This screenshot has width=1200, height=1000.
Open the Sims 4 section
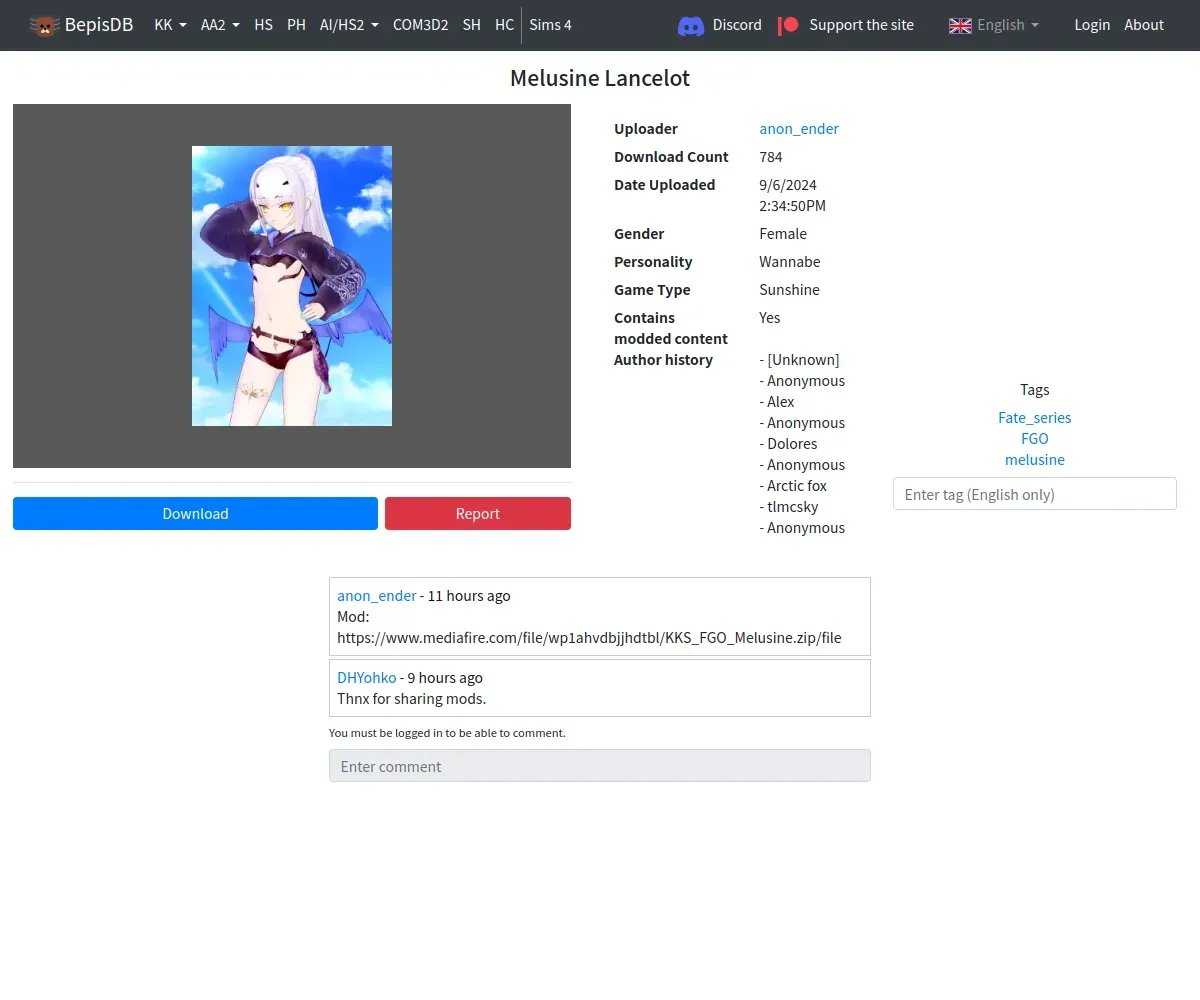tap(550, 25)
